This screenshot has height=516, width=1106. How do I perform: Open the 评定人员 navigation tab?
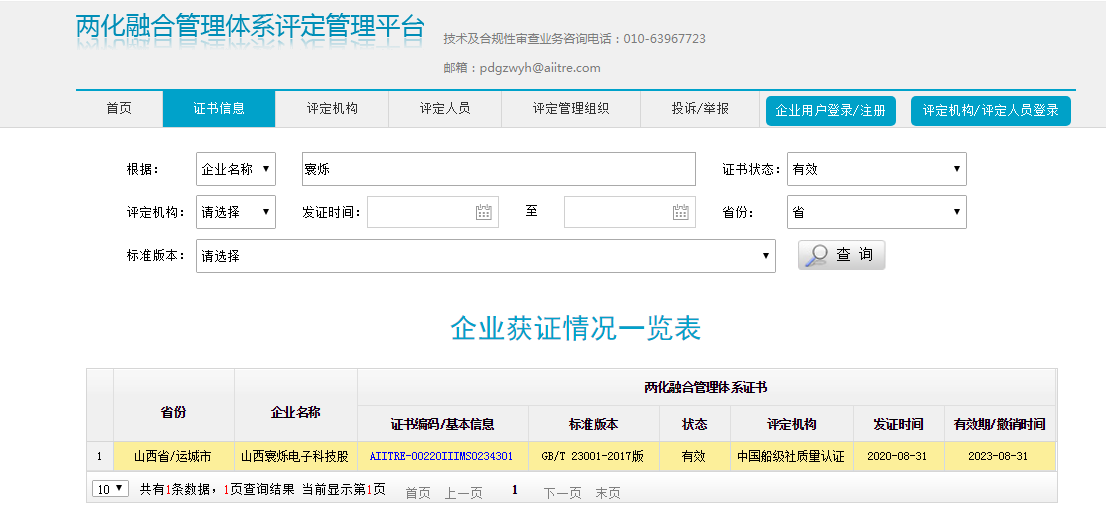pos(445,109)
